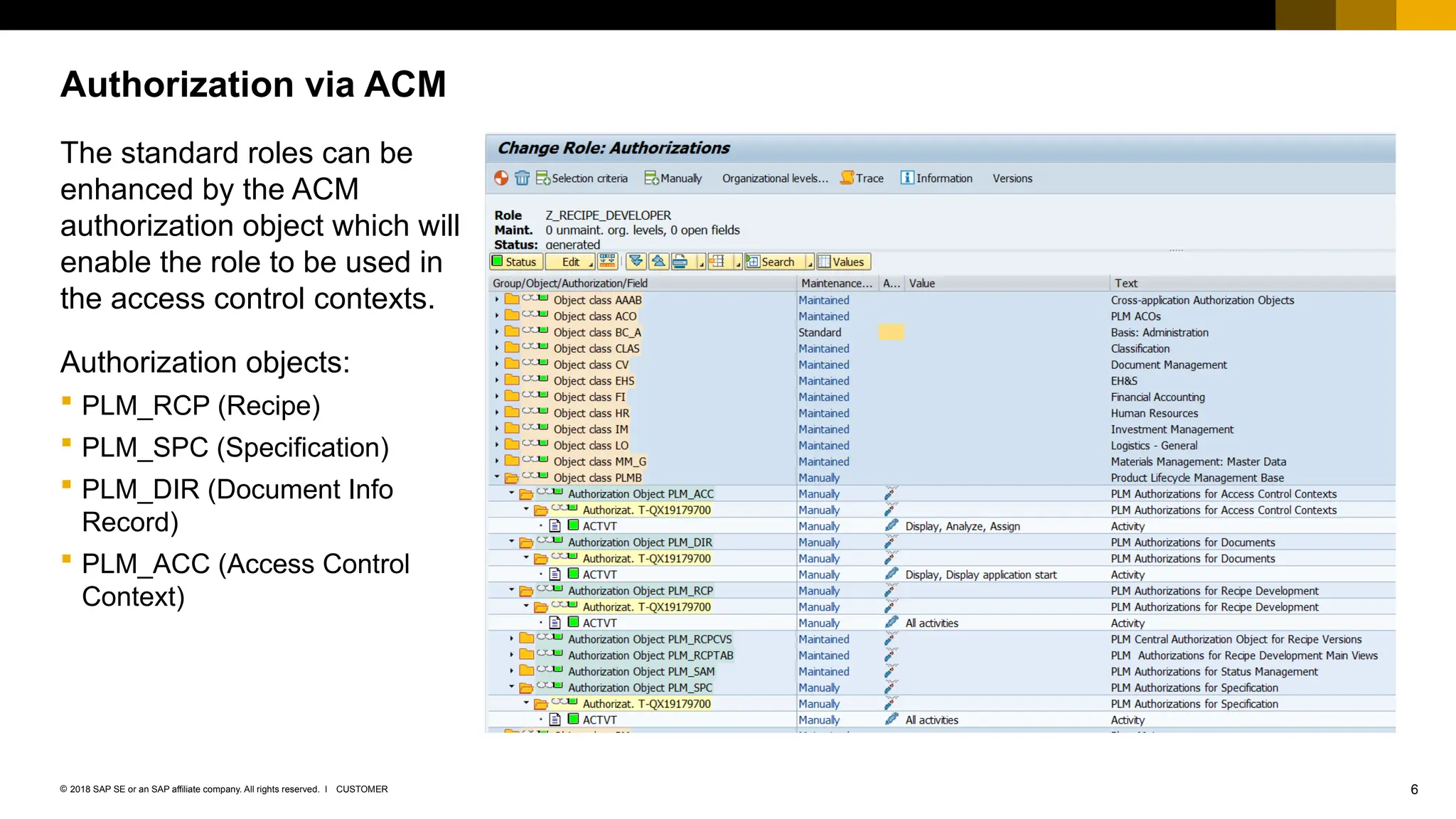Click pencil icon of Authorization Object PLM_SAM row
This screenshot has height=819, width=1456.
[891, 670]
